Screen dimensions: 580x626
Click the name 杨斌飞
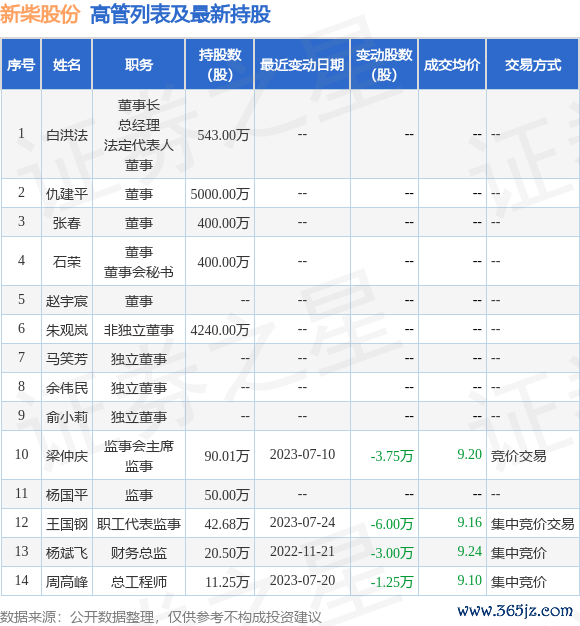click(67, 553)
